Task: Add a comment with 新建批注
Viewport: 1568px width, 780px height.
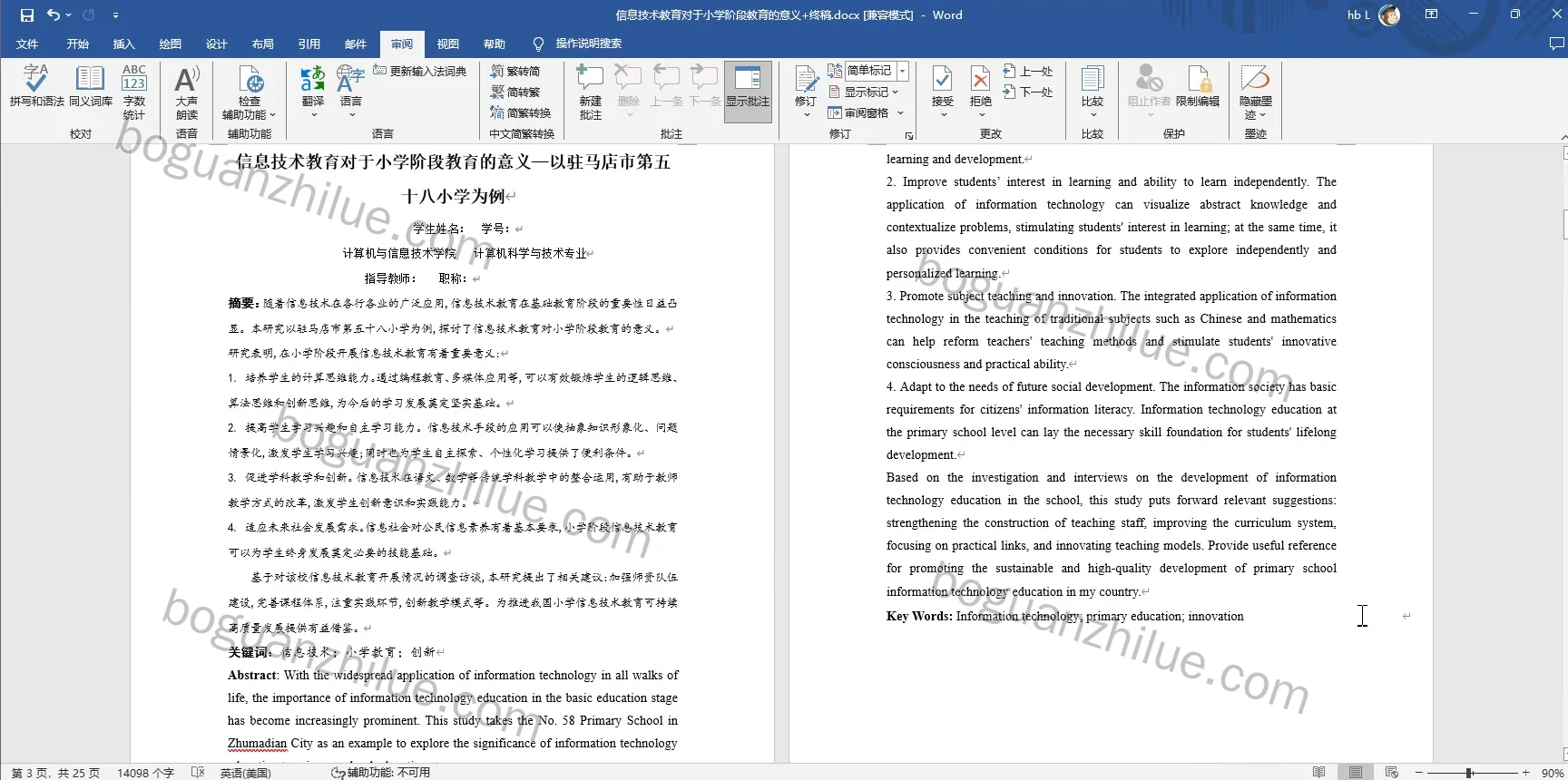Action: [590, 92]
